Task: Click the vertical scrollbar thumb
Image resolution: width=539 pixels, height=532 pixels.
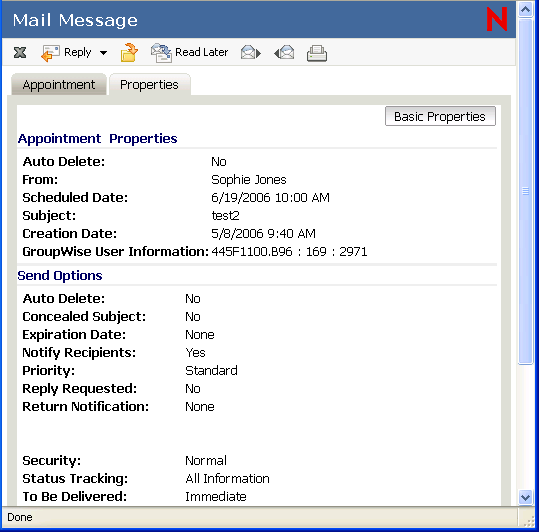Action: (x=525, y=191)
